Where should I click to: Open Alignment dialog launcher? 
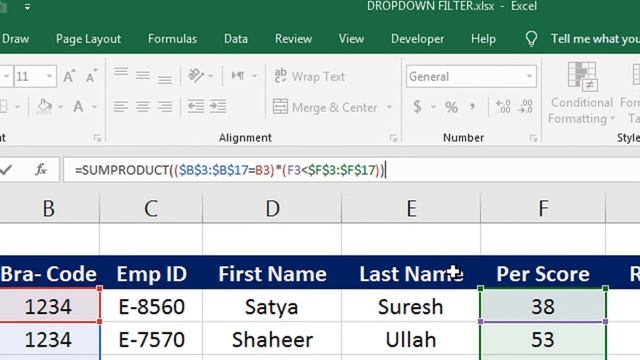(x=393, y=138)
